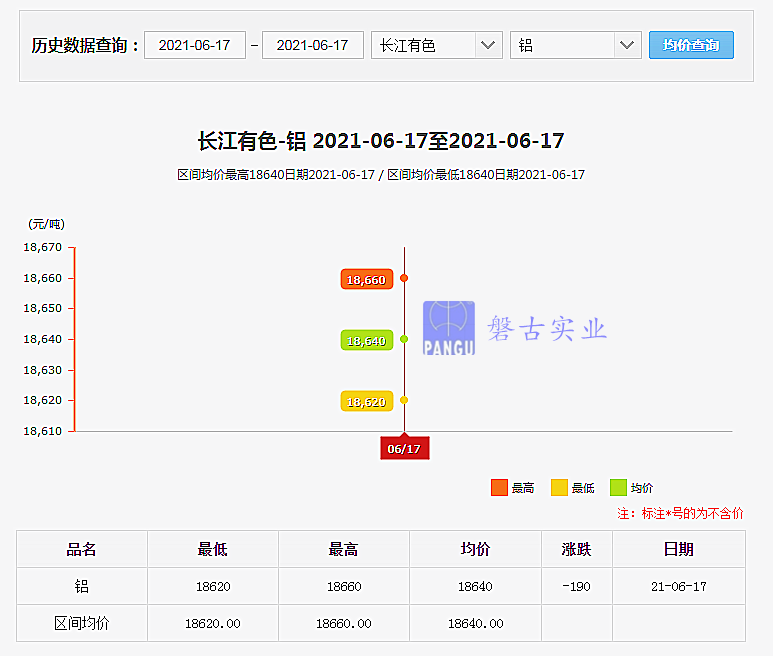Click the yellow 18,620 low price label
773x656 pixels.
click(x=367, y=401)
